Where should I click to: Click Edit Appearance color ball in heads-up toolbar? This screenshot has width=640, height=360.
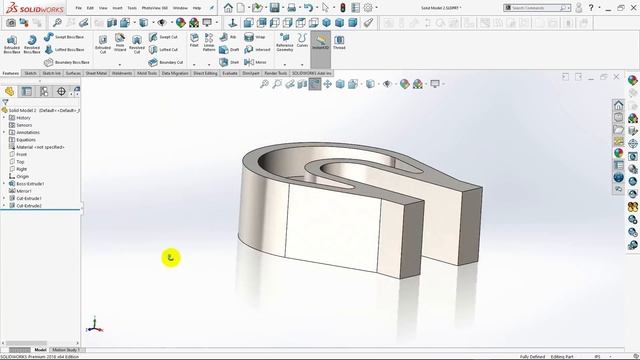[404, 84]
